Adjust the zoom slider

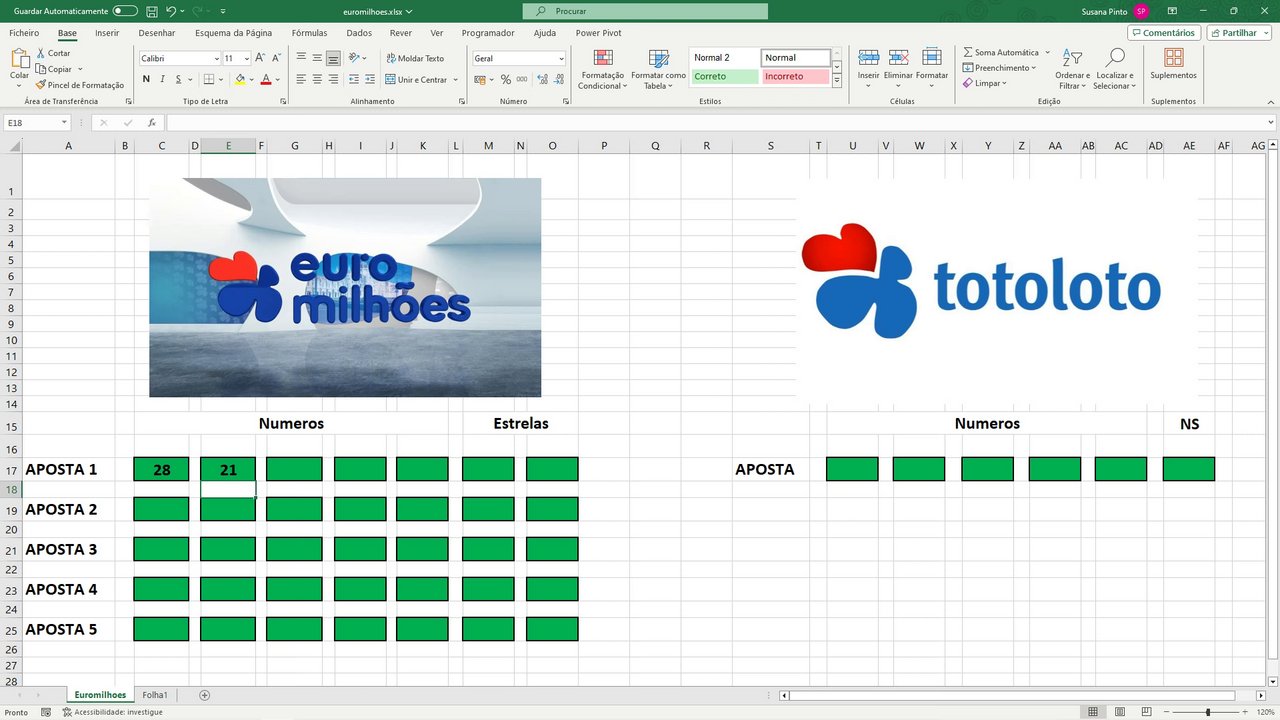[x=1208, y=712]
